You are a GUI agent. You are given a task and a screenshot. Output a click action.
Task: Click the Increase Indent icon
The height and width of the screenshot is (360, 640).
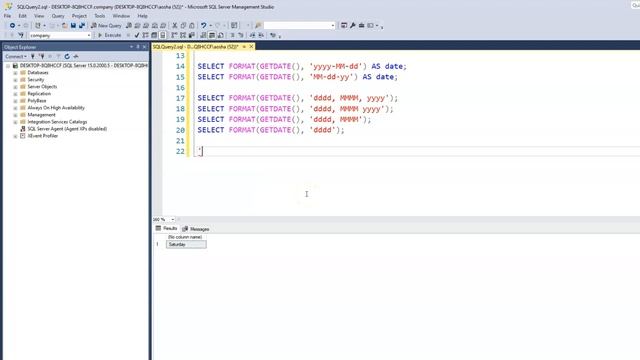(261, 36)
